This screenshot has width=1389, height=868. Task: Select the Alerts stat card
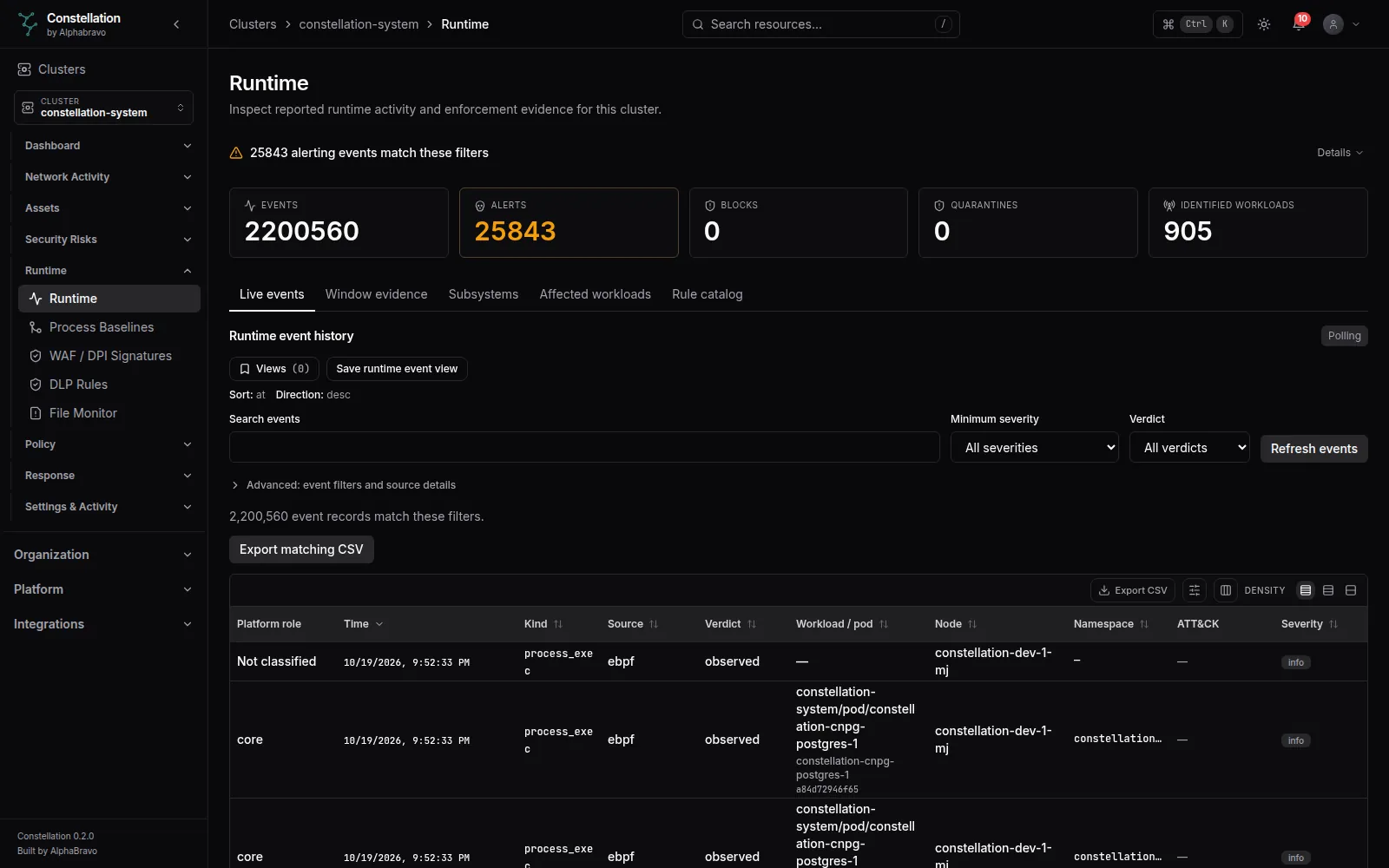click(x=569, y=222)
